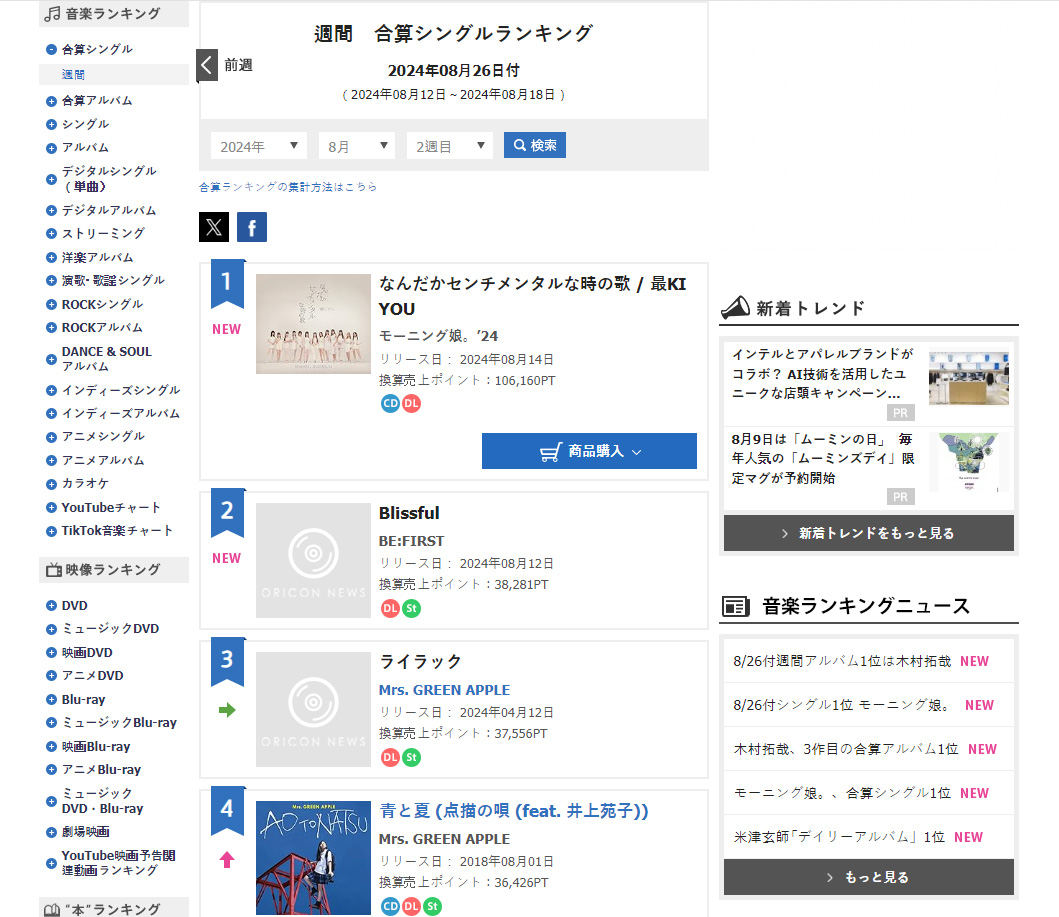Open news 木村拓哉、3作目の合算アルバム1位
This screenshot has width=1059, height=917.
click(846, 749)
